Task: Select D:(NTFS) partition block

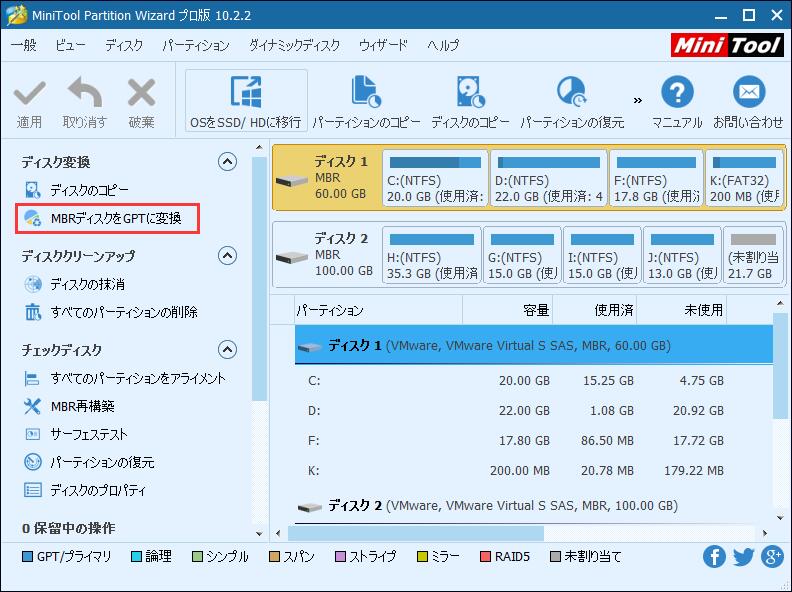Action: (x=549, y=178)
